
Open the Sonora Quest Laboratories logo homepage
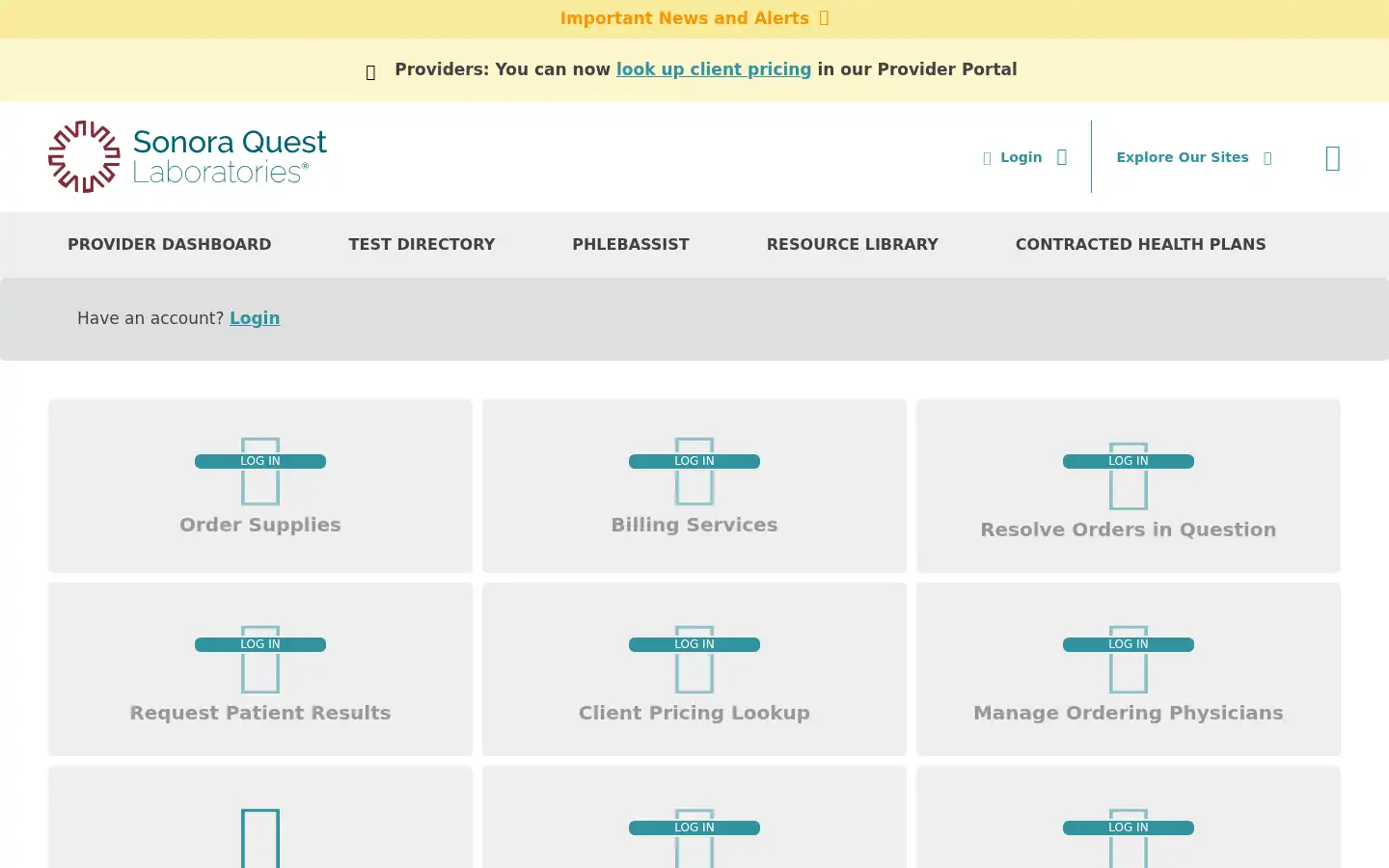[188, 156]
